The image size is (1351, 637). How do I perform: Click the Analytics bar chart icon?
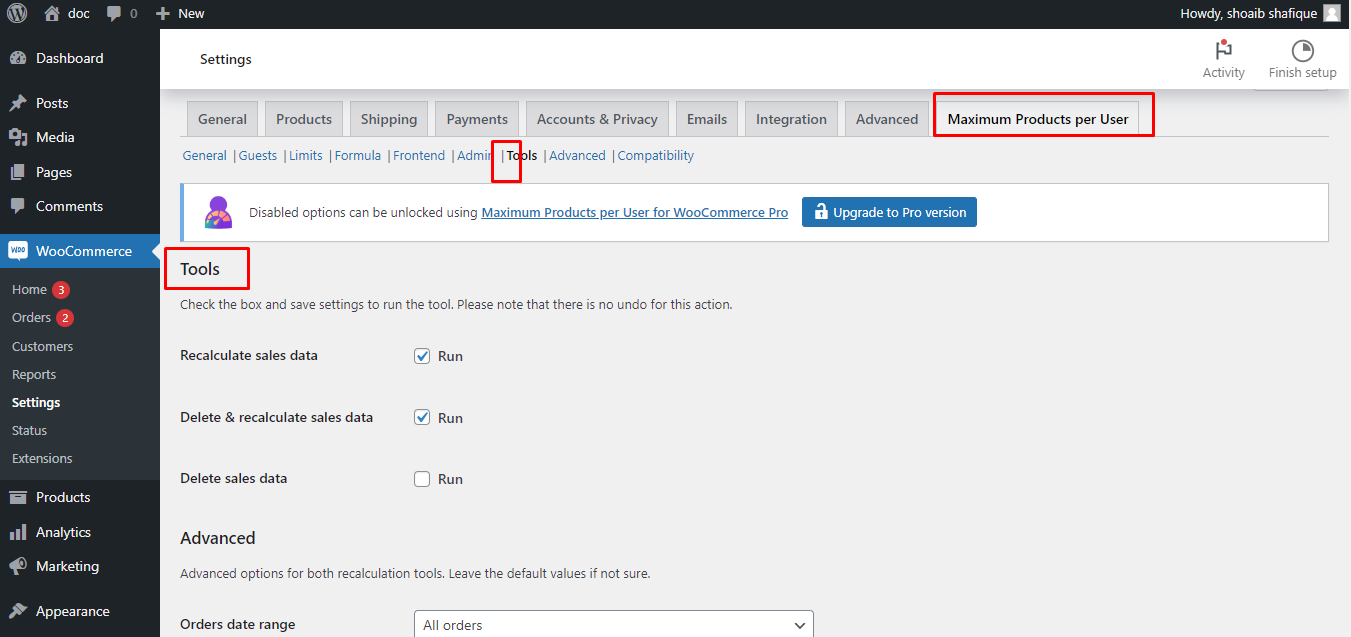click(x=18, y=532)
